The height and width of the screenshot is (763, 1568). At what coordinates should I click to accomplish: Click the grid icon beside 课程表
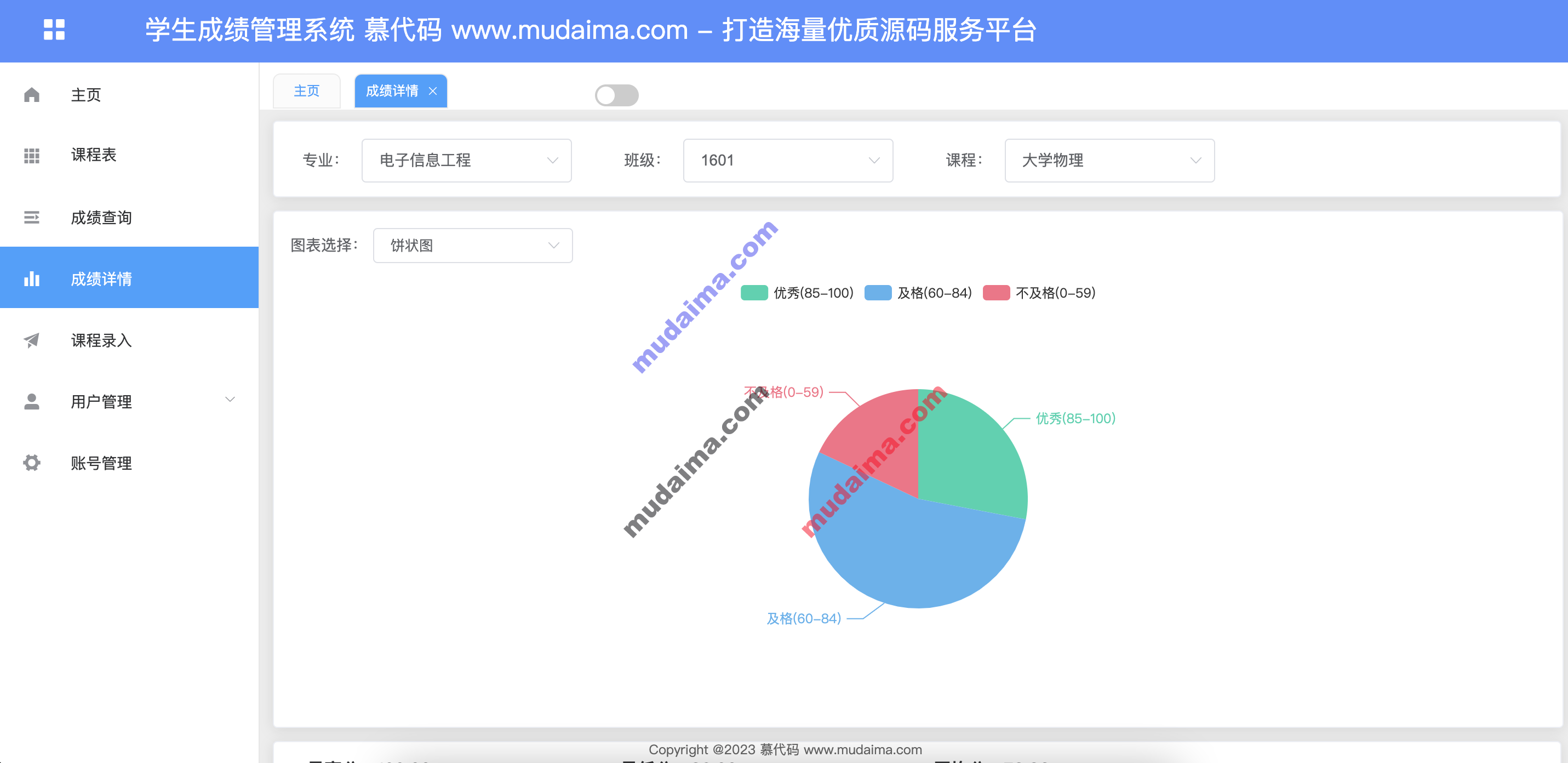tap(32, 156)
